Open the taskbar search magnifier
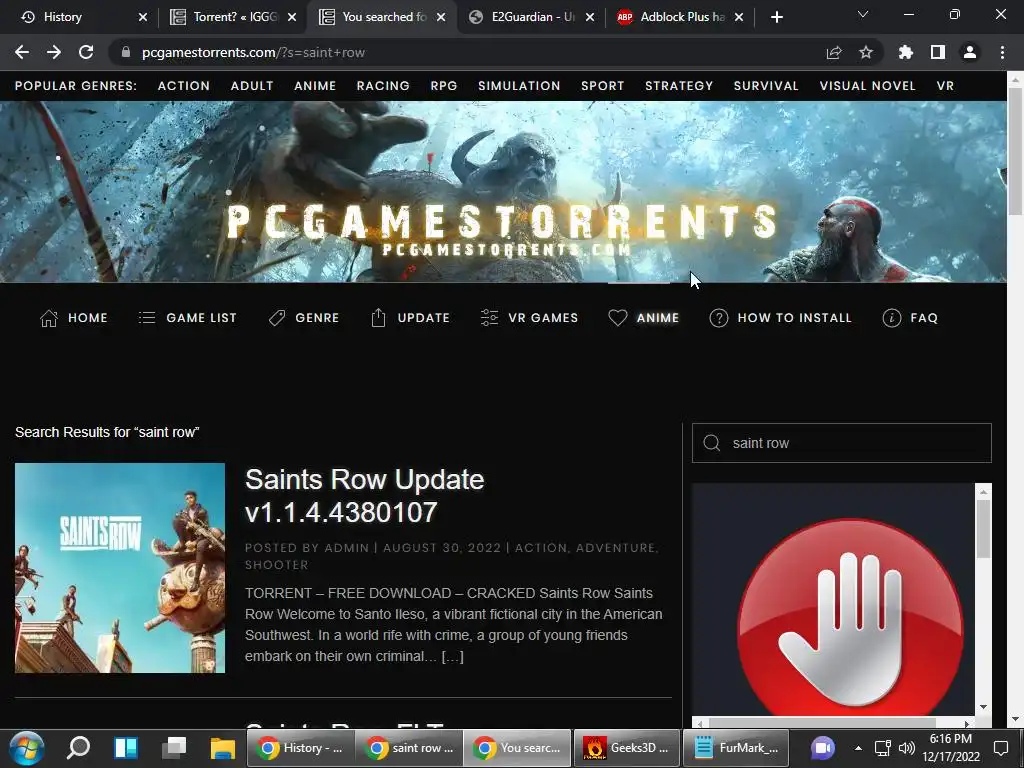The image size is (1024, 768). tap(78, 748)
